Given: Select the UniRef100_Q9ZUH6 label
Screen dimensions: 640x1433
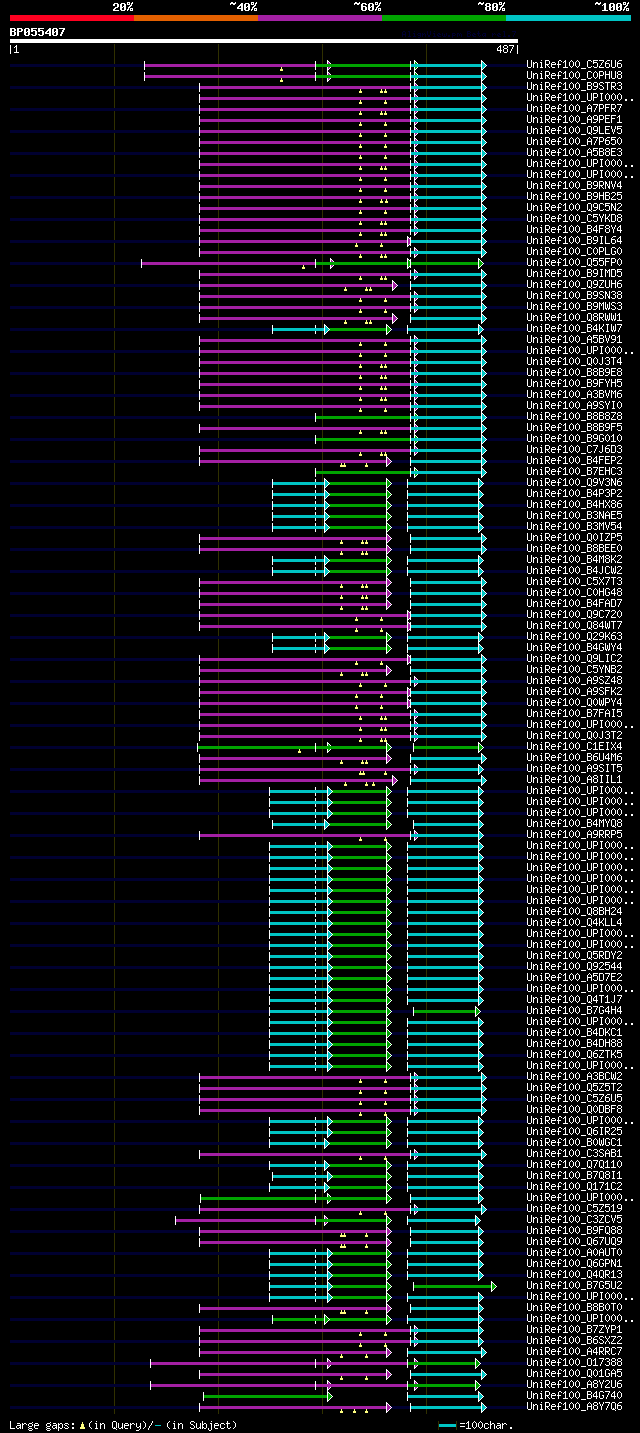Looking at the screenshot, I should pyautogui.click(x=574, y=285).
